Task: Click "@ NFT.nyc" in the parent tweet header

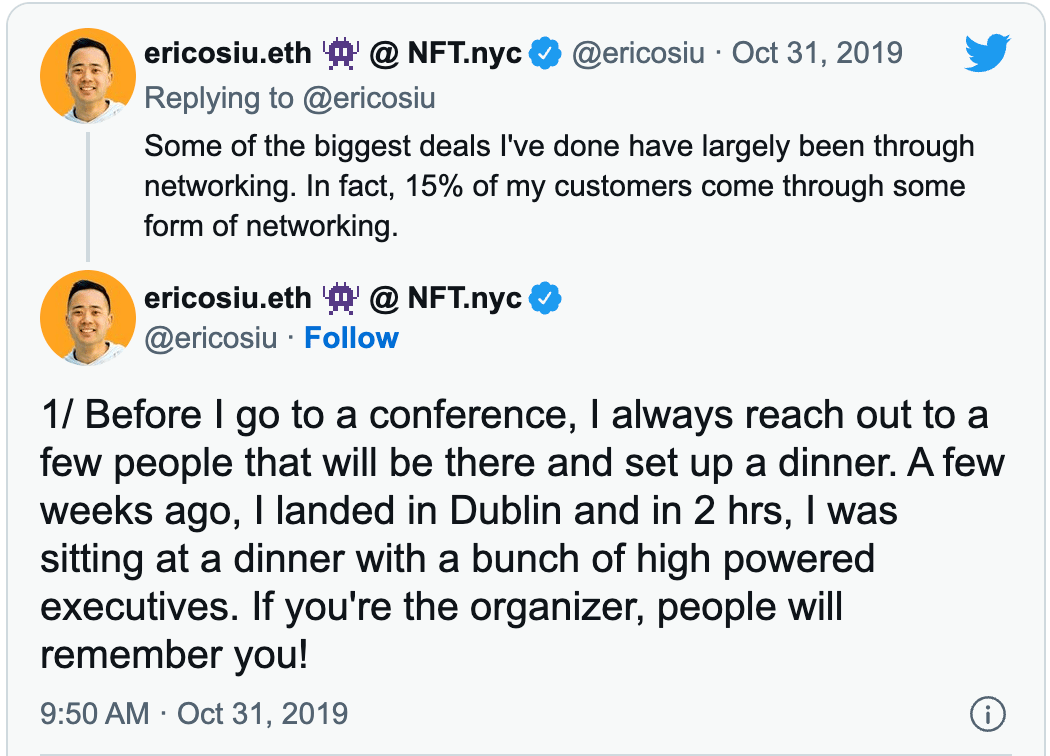Action: (446, 53)
